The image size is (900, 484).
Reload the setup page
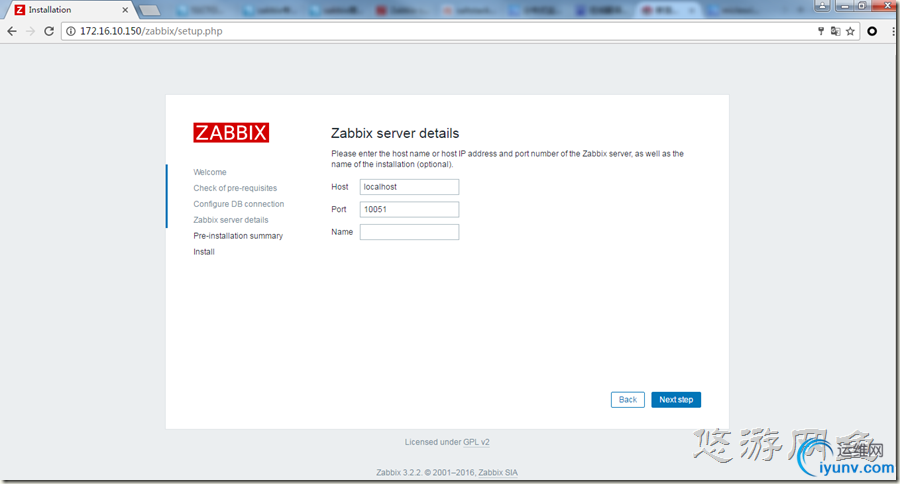click(x=49, y=31)
